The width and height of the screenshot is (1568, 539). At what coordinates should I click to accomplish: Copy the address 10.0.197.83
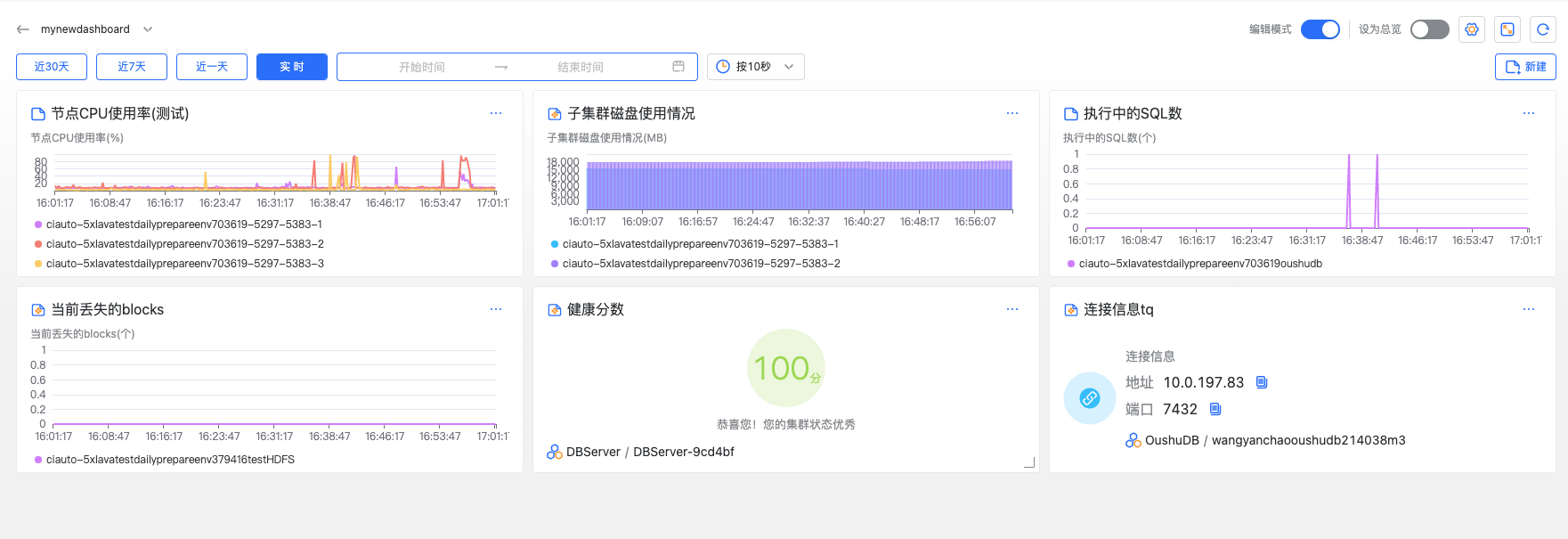[x=1262, y=382]
